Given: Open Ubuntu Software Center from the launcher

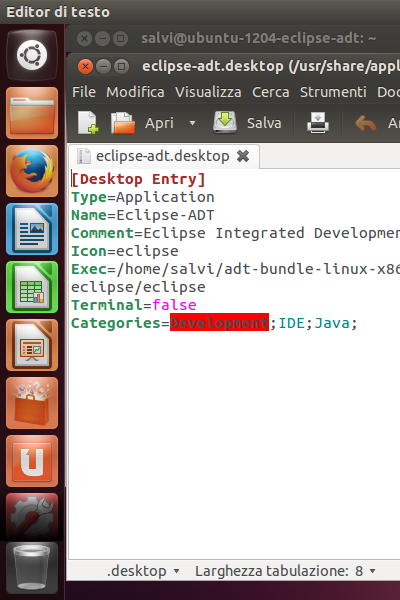Looking at the screenshot, I should coord(32,403).
